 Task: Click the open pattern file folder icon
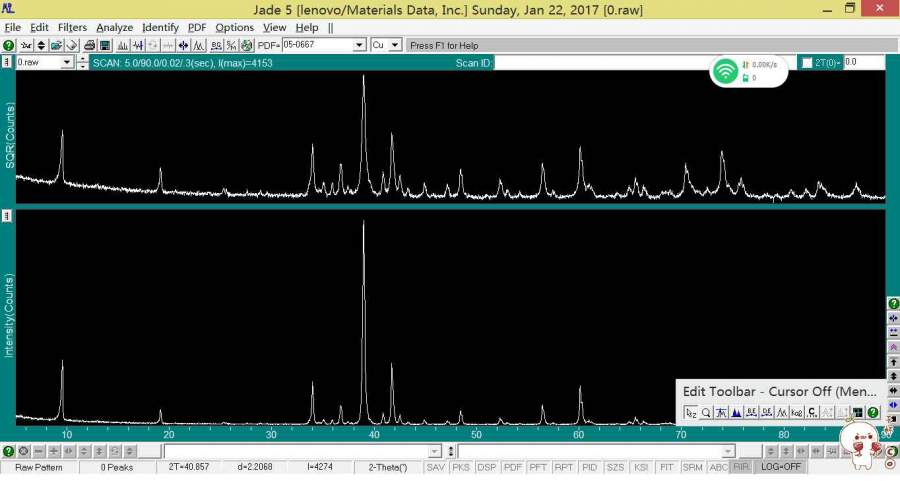pyautogui.click(x=56, y=45)
